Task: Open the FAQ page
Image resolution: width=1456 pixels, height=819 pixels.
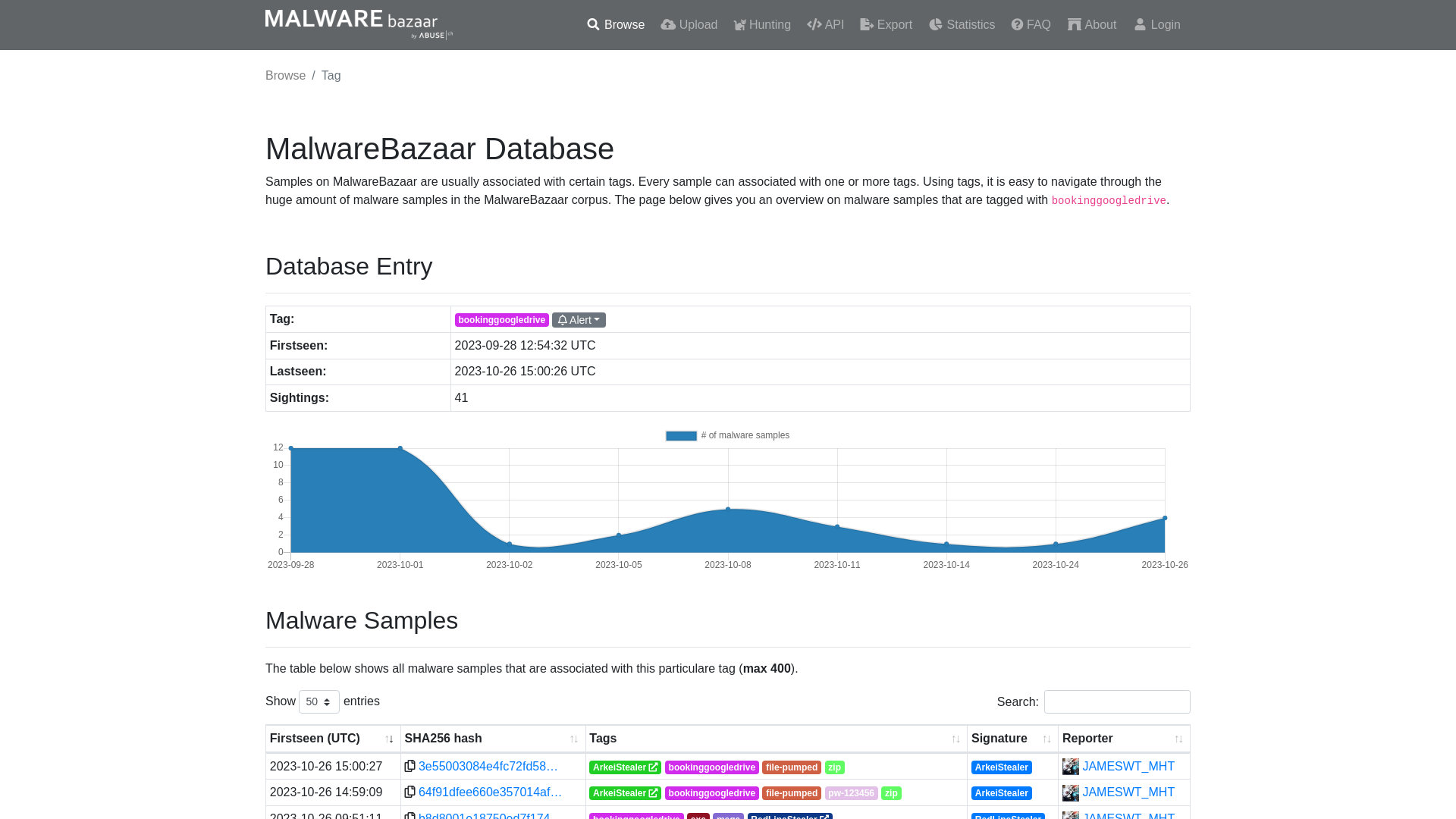Action: pos(1031,25)
